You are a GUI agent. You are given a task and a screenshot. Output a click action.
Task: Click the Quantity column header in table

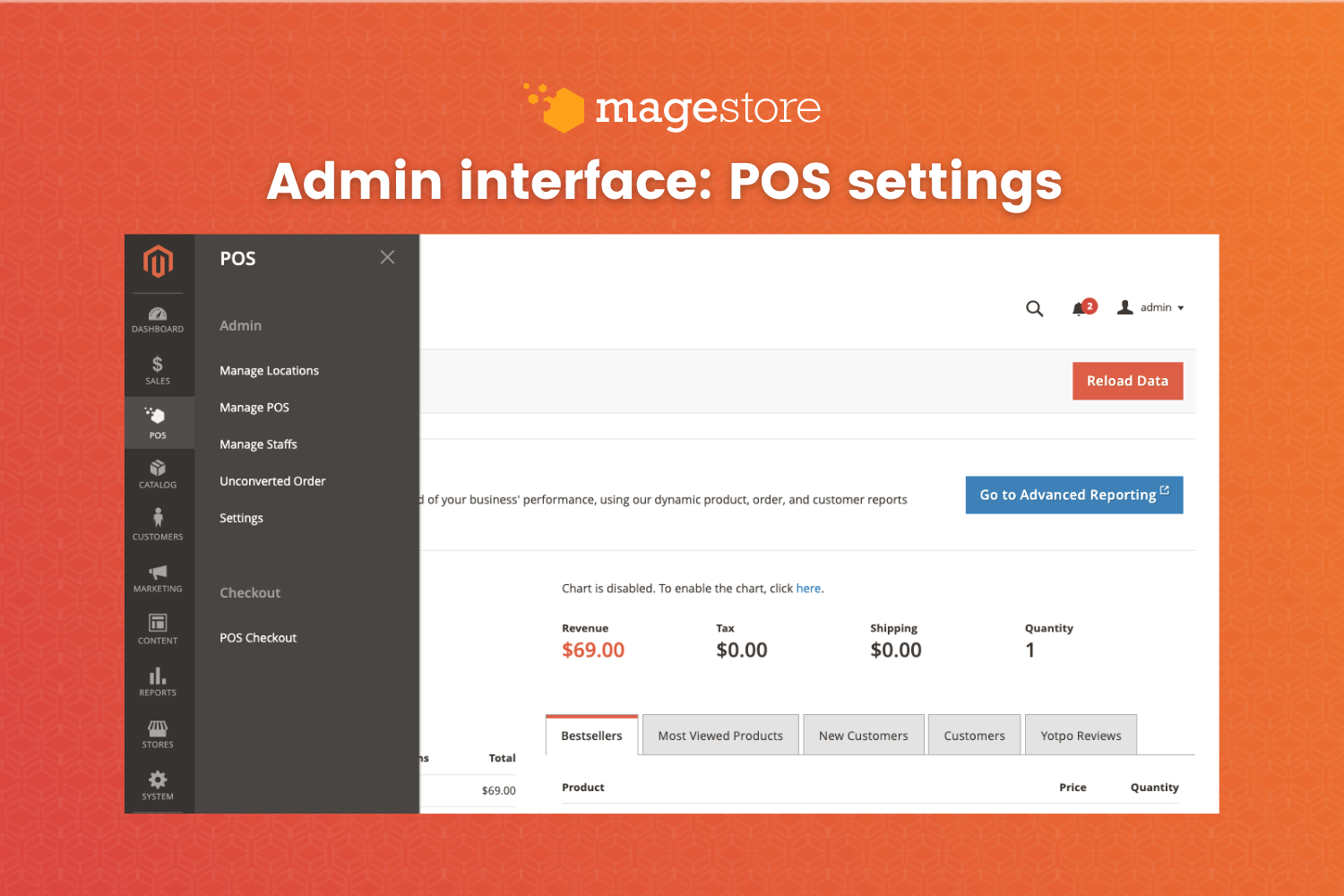click(1154, 788)
